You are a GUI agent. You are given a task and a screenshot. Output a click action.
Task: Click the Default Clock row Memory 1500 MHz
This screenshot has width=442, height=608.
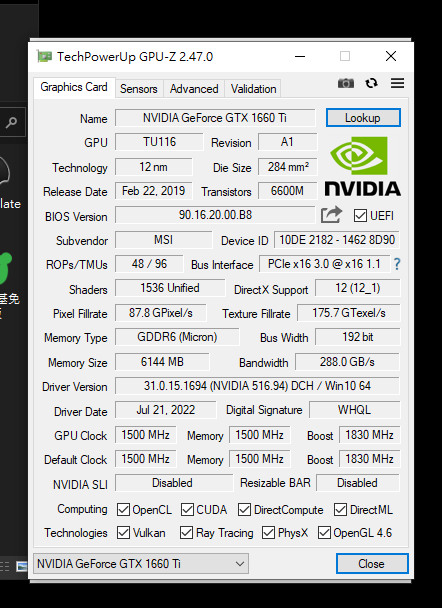(x=259, y=459)
